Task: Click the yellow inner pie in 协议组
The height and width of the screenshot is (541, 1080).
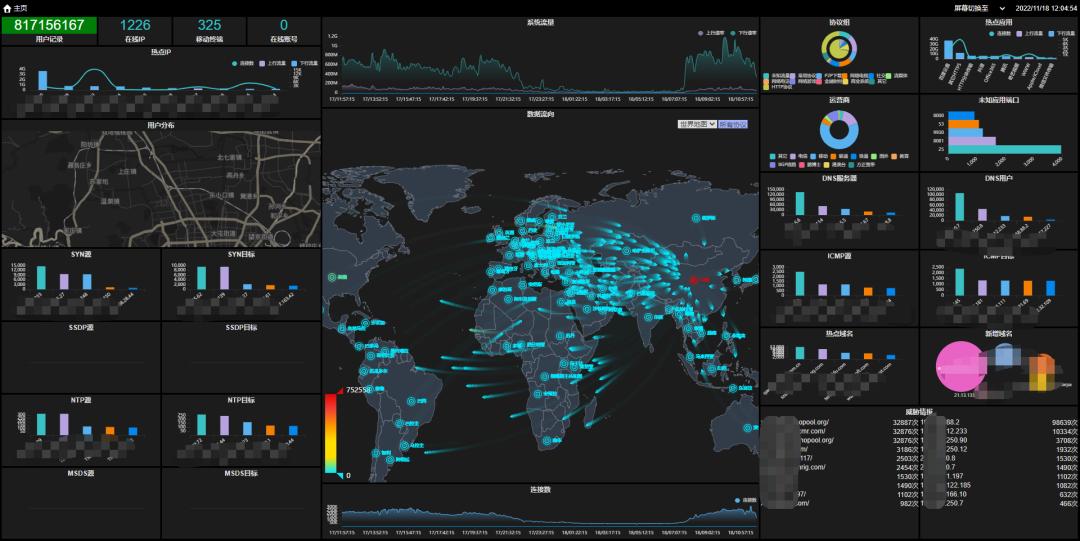Action: 839,50
